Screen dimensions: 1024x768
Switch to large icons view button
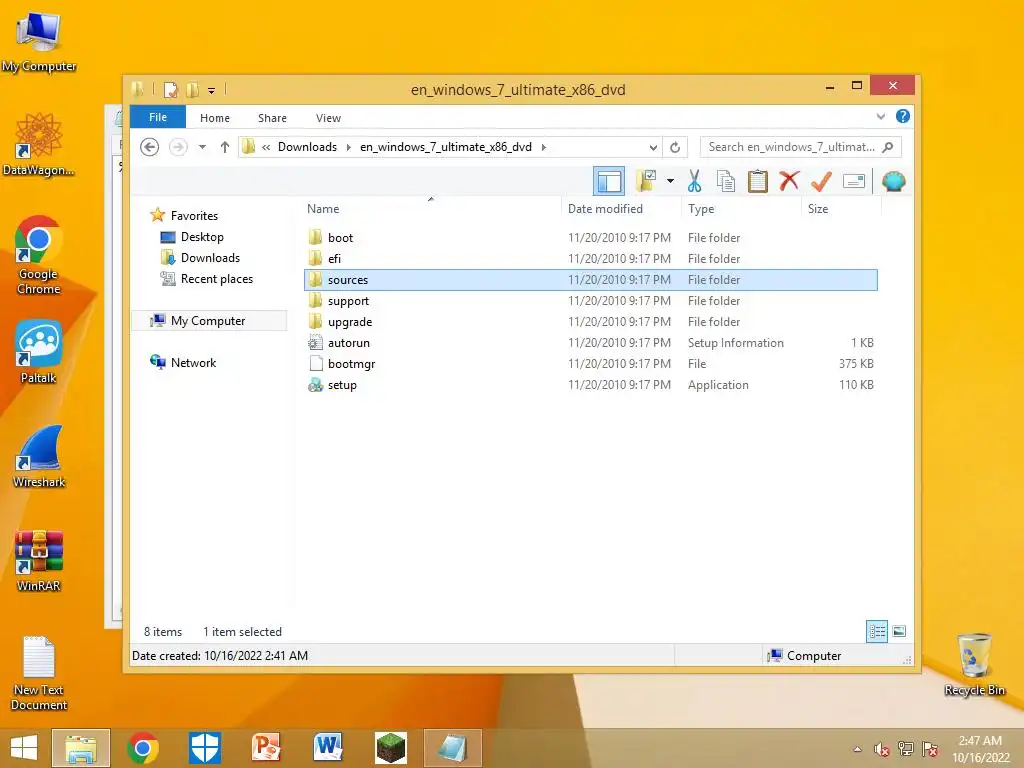tap(899, 631)
